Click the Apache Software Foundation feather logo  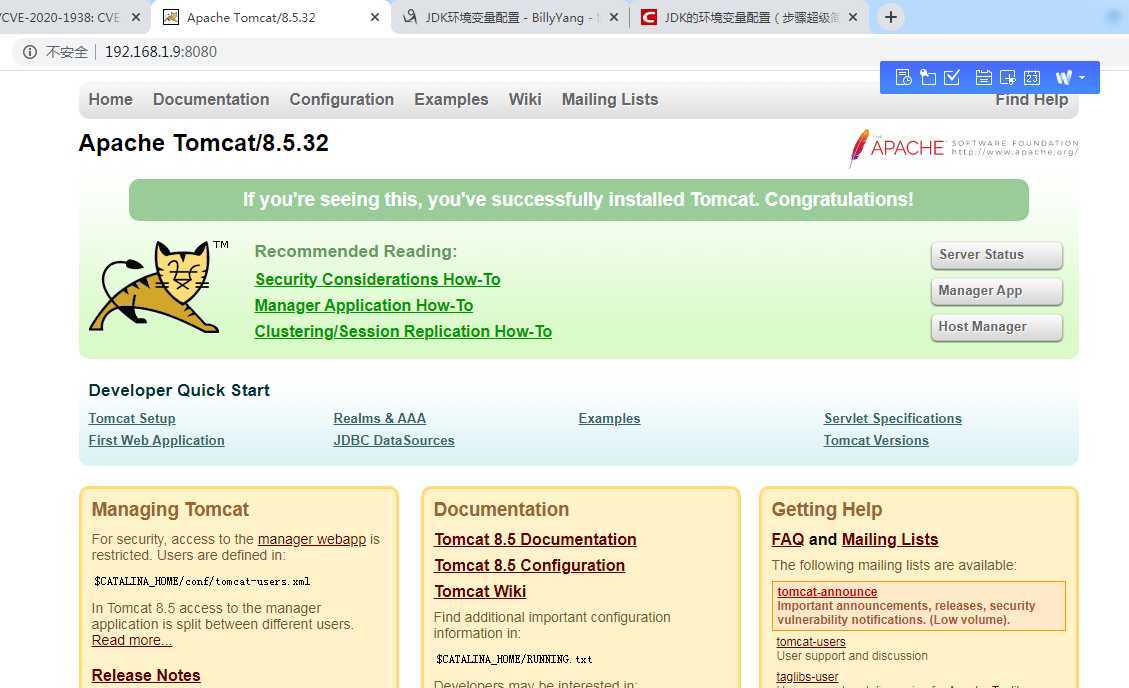[963, 148]
